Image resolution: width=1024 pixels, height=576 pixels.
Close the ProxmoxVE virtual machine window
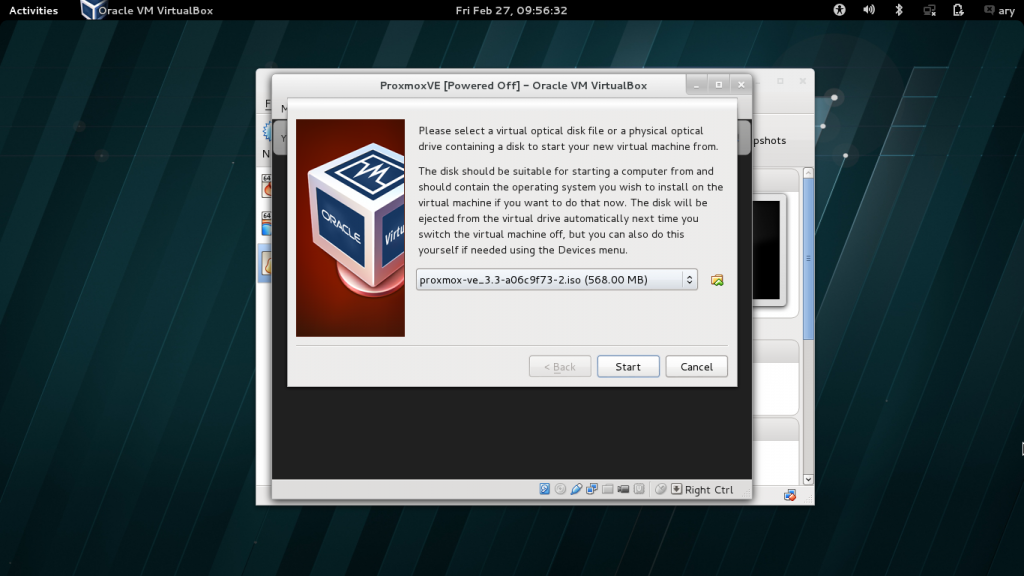(741, 85)
